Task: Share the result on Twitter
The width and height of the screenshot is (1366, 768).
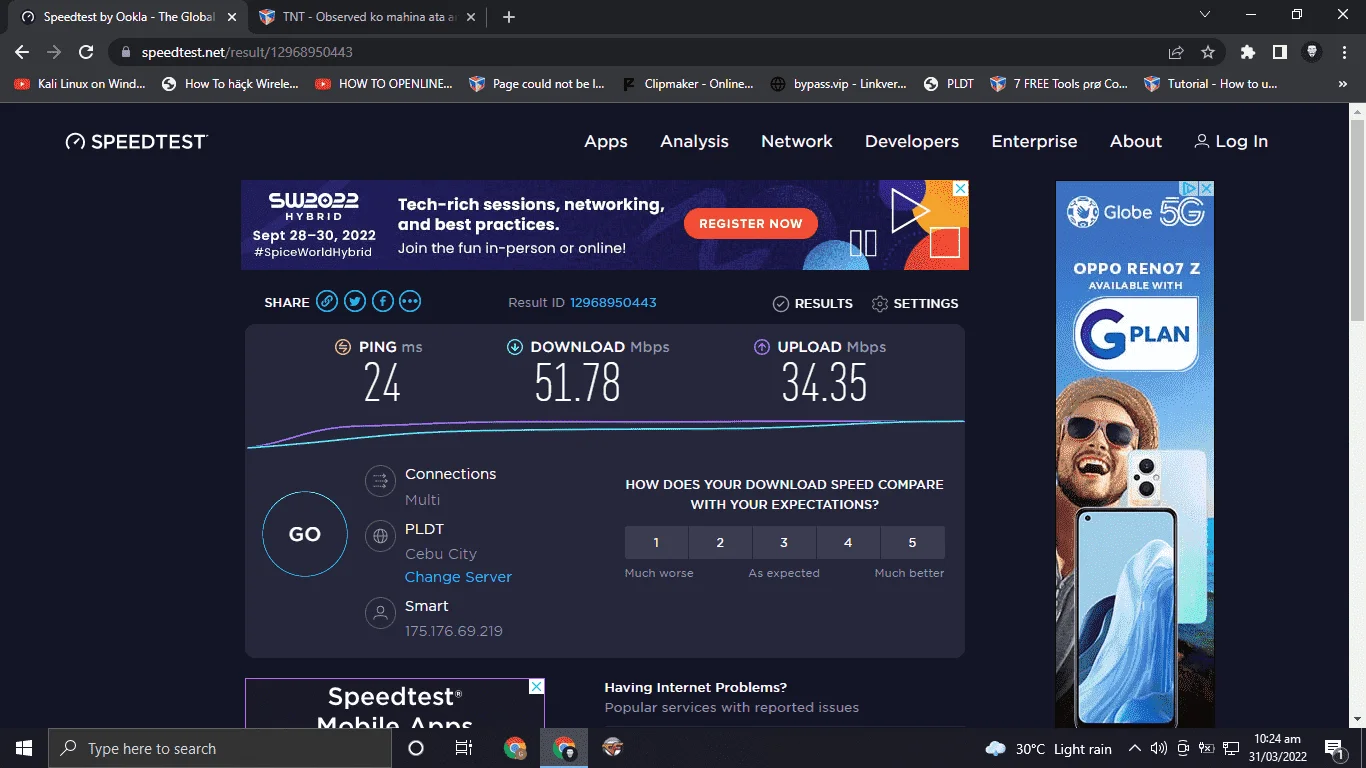Action: pyautogui.click(x=355, y=302)
